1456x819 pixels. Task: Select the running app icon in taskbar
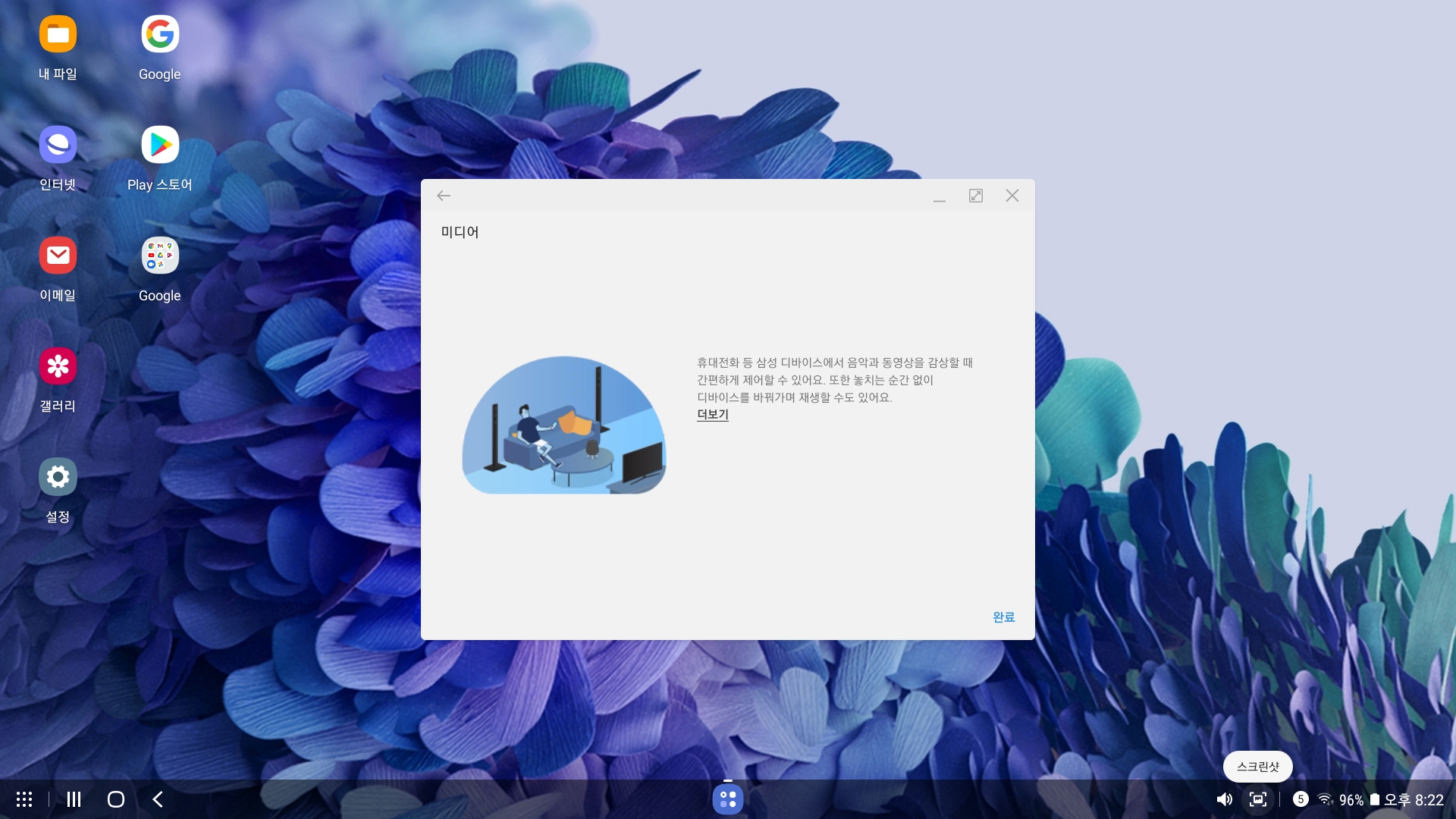click(x=727, y=799)
